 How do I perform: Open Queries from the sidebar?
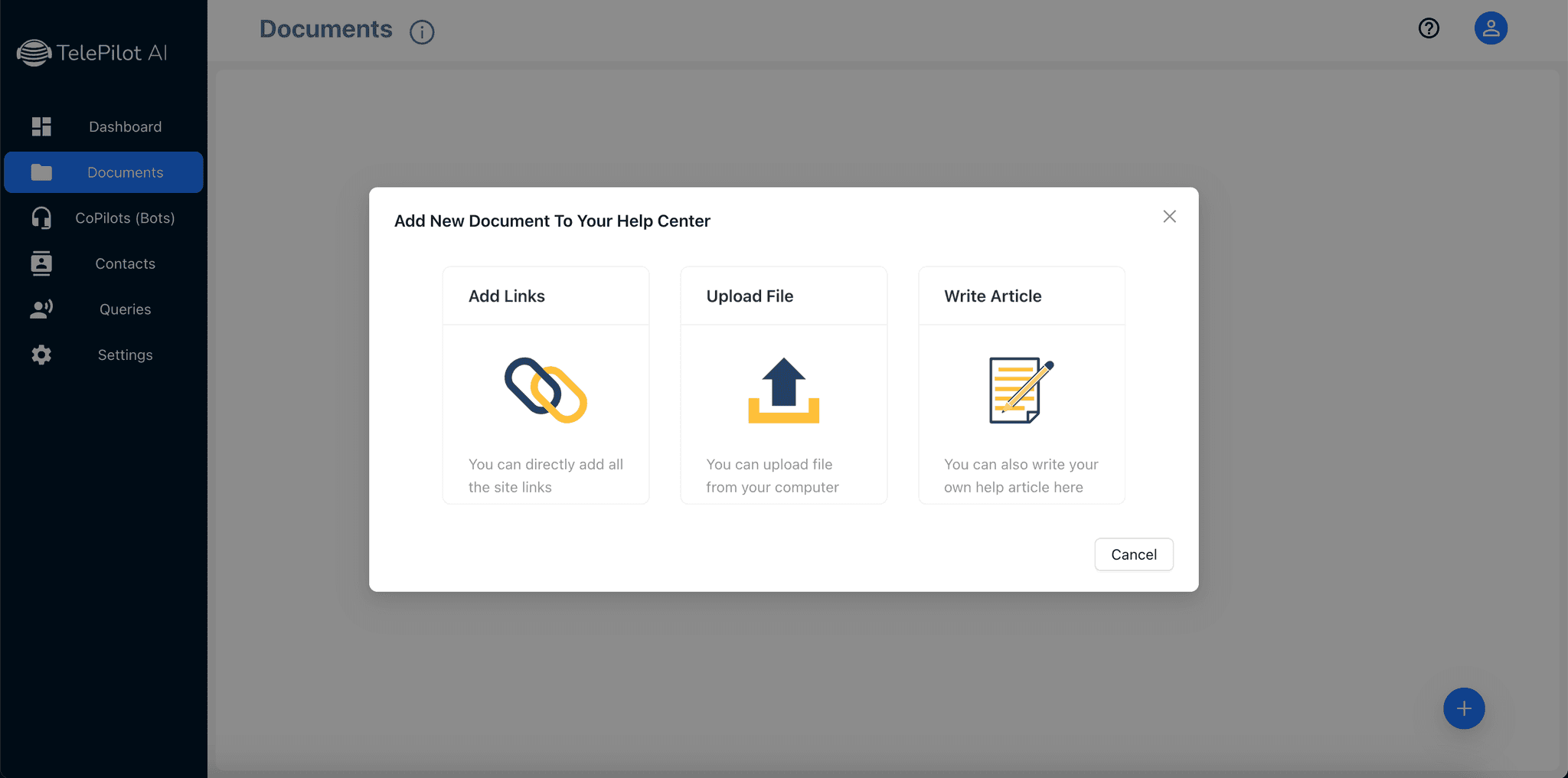[125, 309]
